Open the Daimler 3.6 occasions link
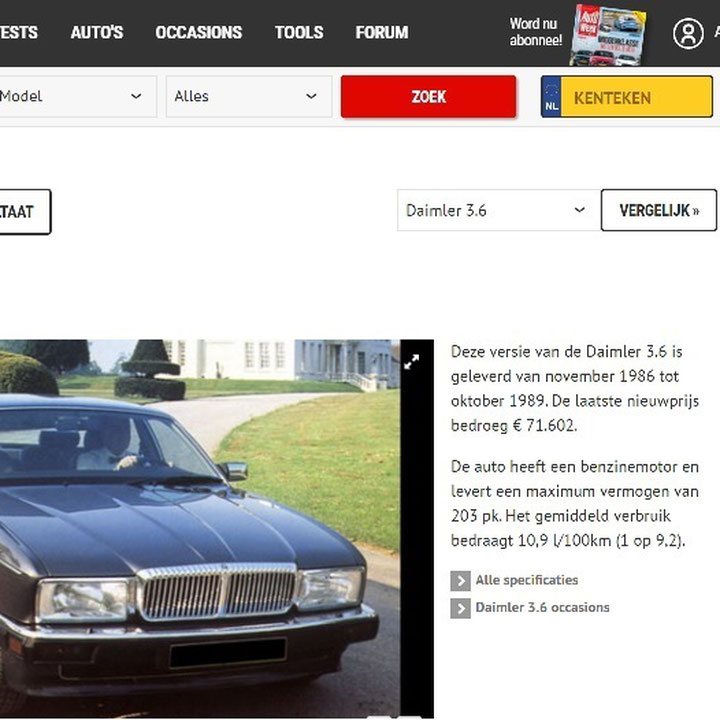 542,608
